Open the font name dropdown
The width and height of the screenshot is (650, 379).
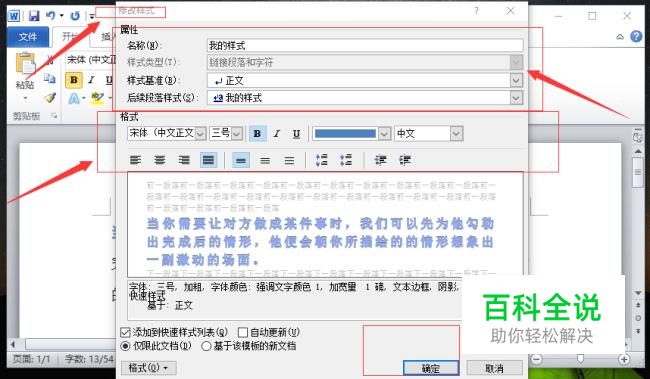pos(200,134)
